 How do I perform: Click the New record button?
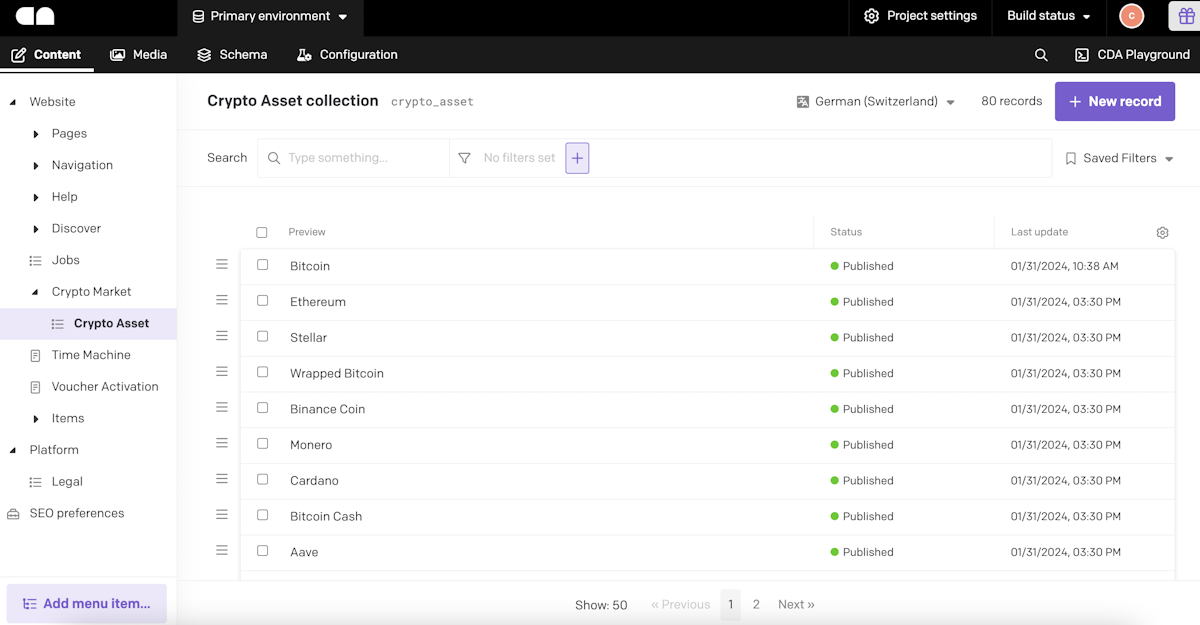(1115, 102)
